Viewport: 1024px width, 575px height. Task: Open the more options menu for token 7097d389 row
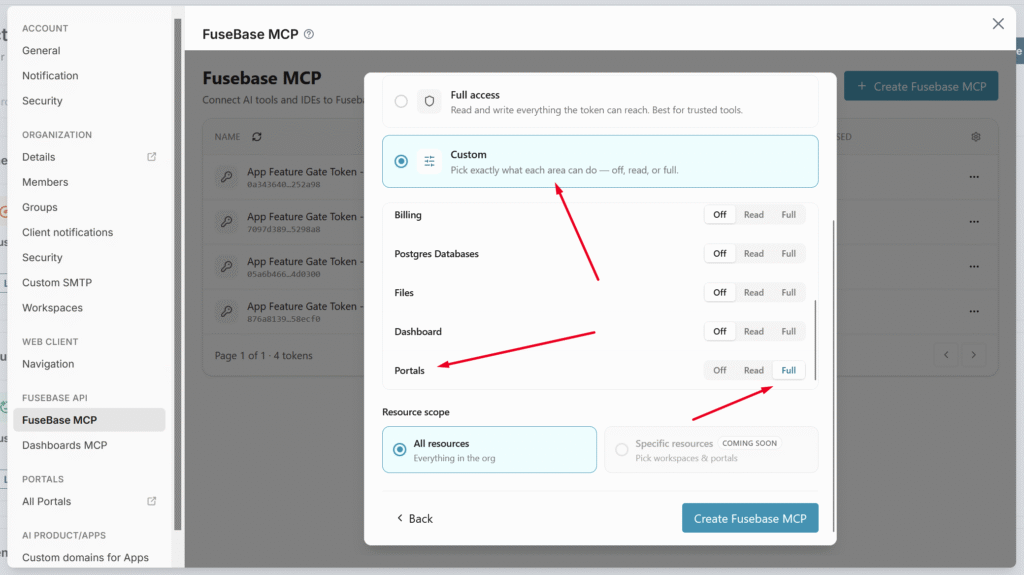click(x=974, y=222)
